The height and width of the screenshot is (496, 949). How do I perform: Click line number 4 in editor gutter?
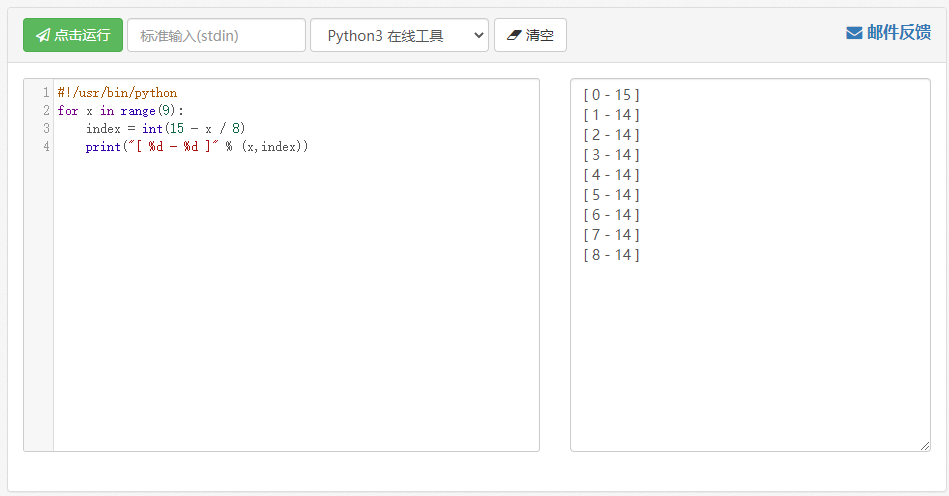46,146
